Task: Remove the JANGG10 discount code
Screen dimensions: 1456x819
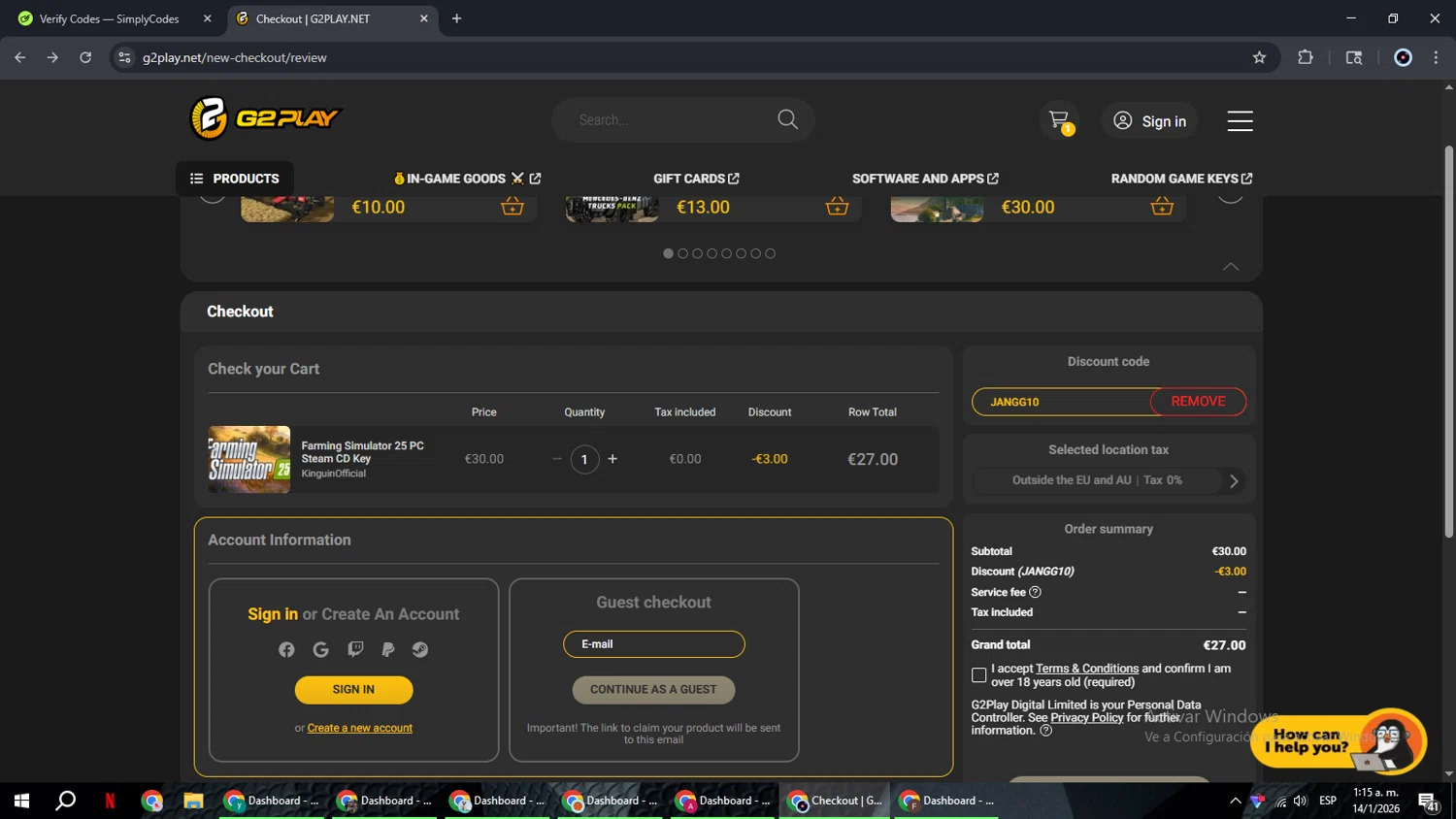Action: tap(1198, 402)
